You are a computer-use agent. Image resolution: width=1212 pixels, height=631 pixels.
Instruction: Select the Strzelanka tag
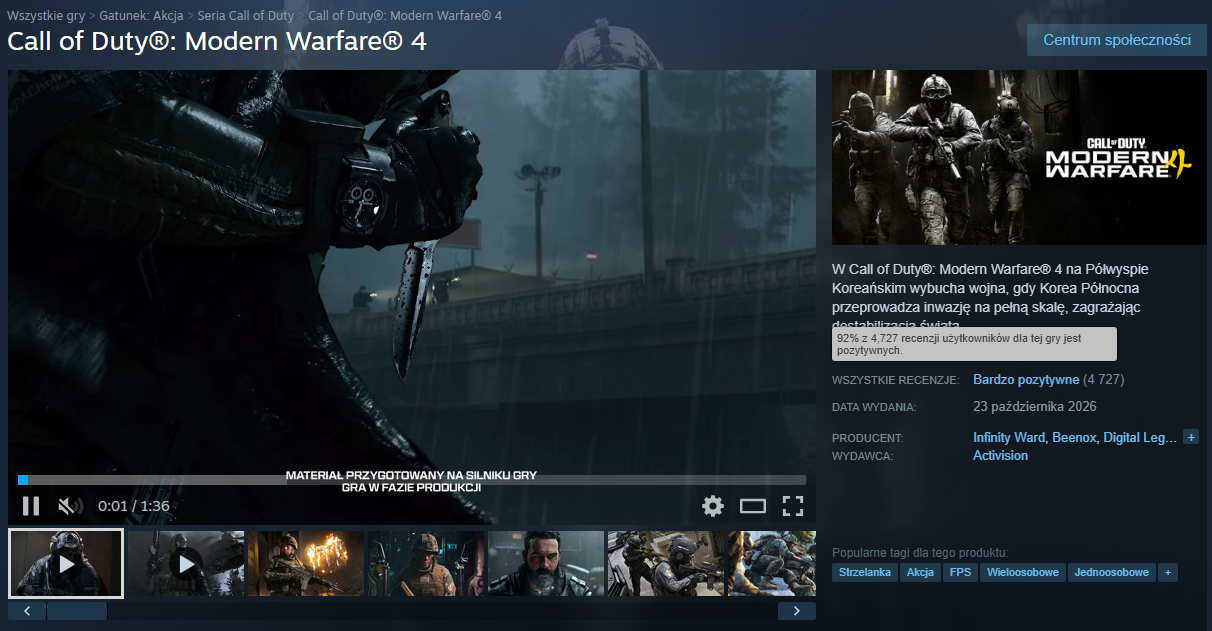(865, 573)
